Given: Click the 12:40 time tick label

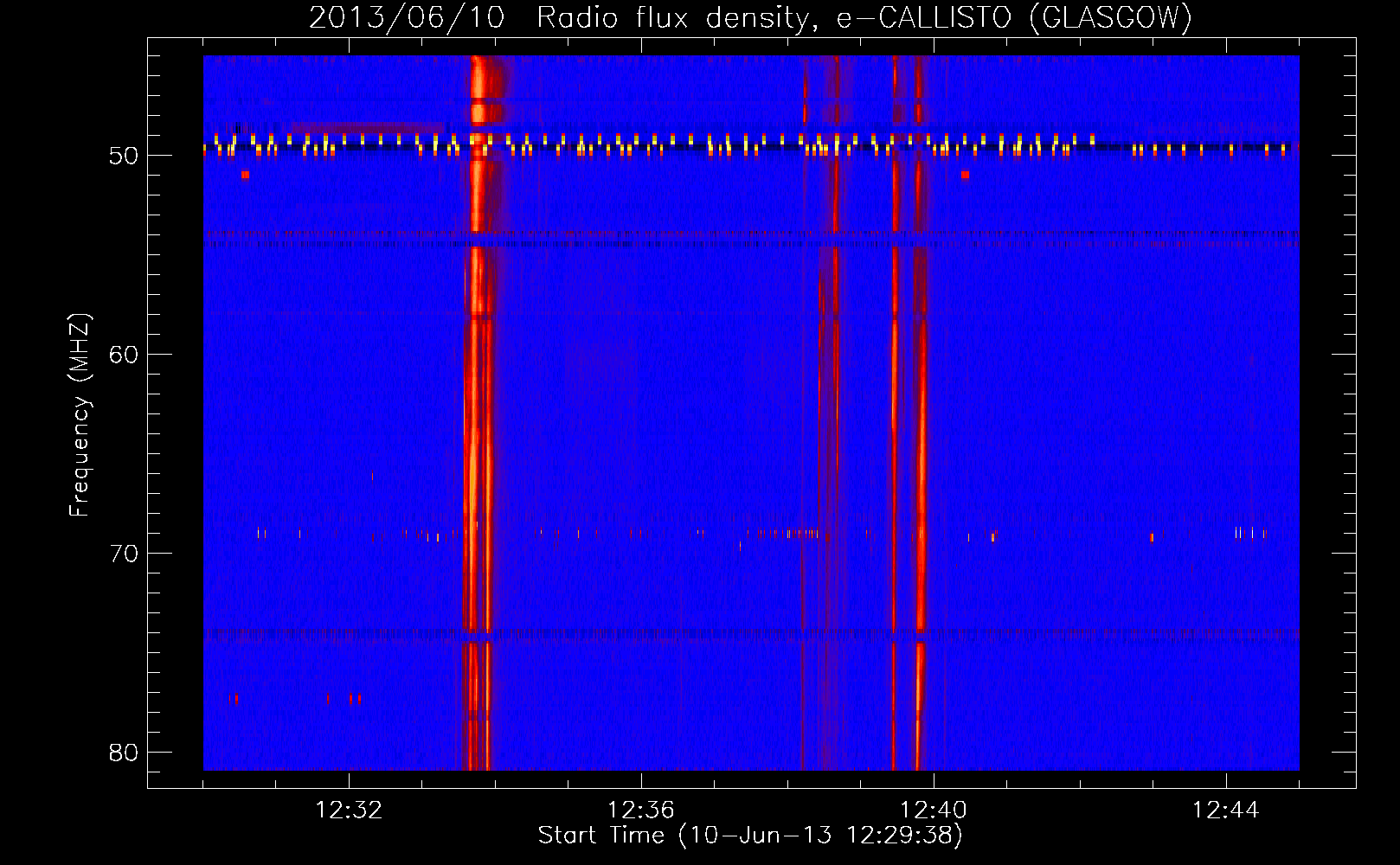Looking at the screenshot, I should click(x=934, y=811).
